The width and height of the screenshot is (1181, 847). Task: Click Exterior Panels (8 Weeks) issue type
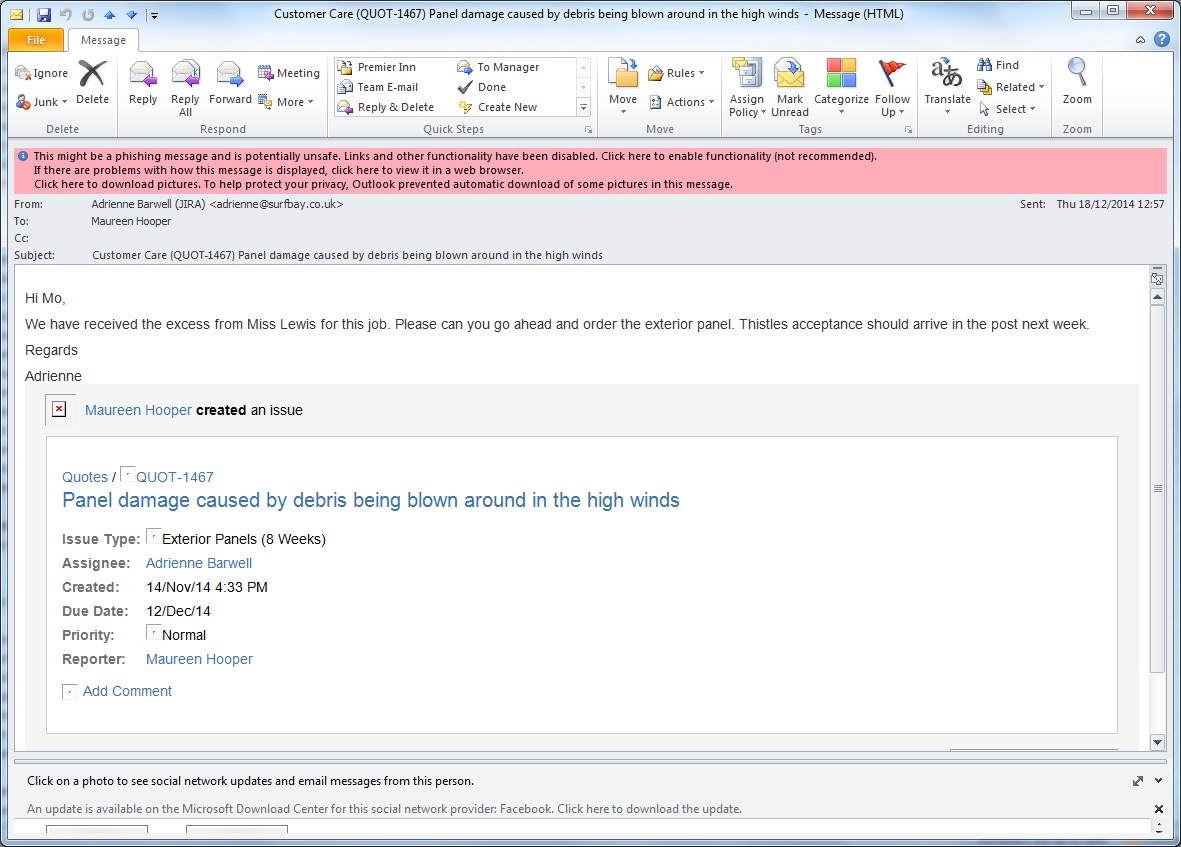point(243,538)
